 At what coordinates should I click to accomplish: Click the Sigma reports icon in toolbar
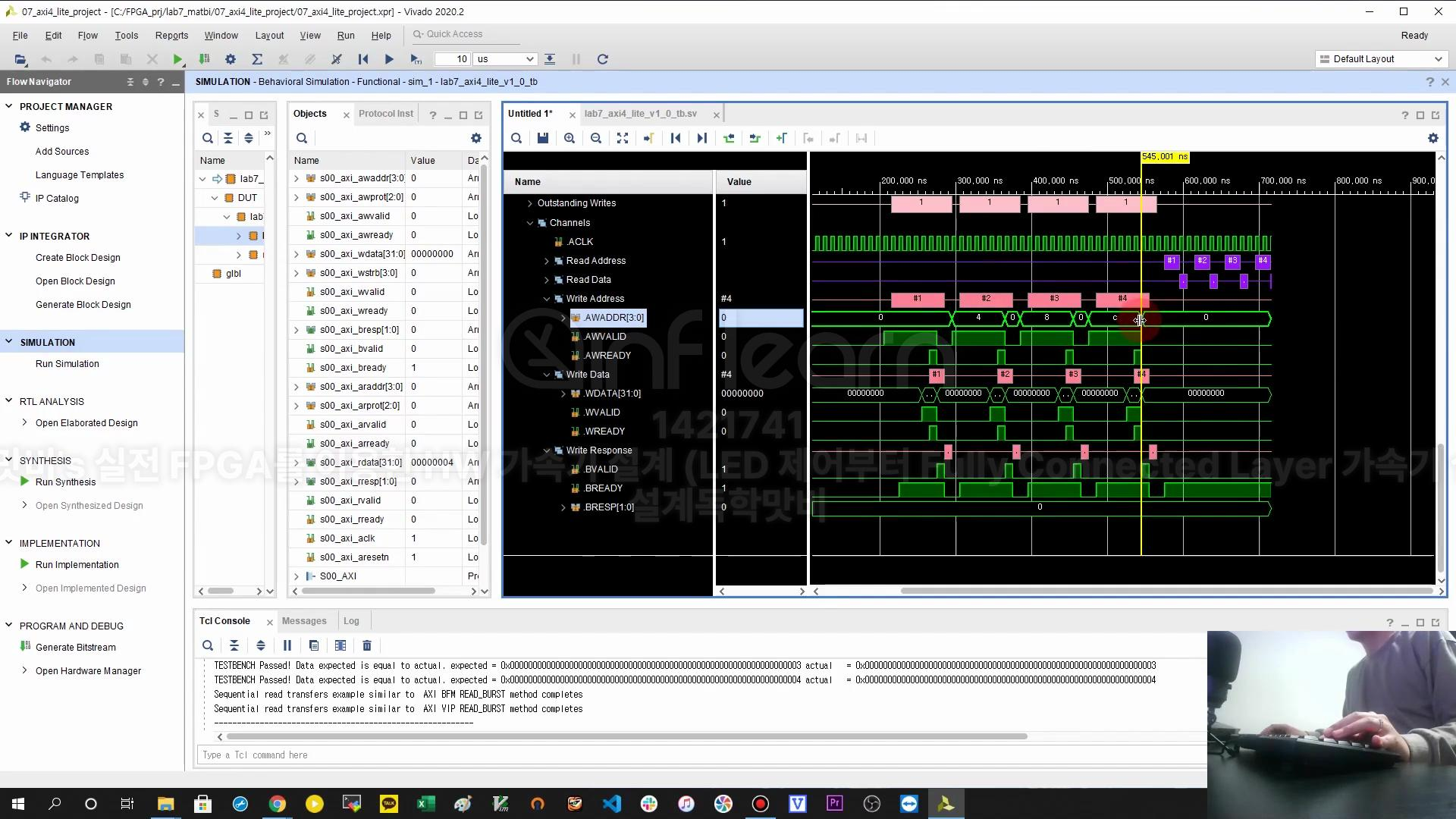[257, 59]
